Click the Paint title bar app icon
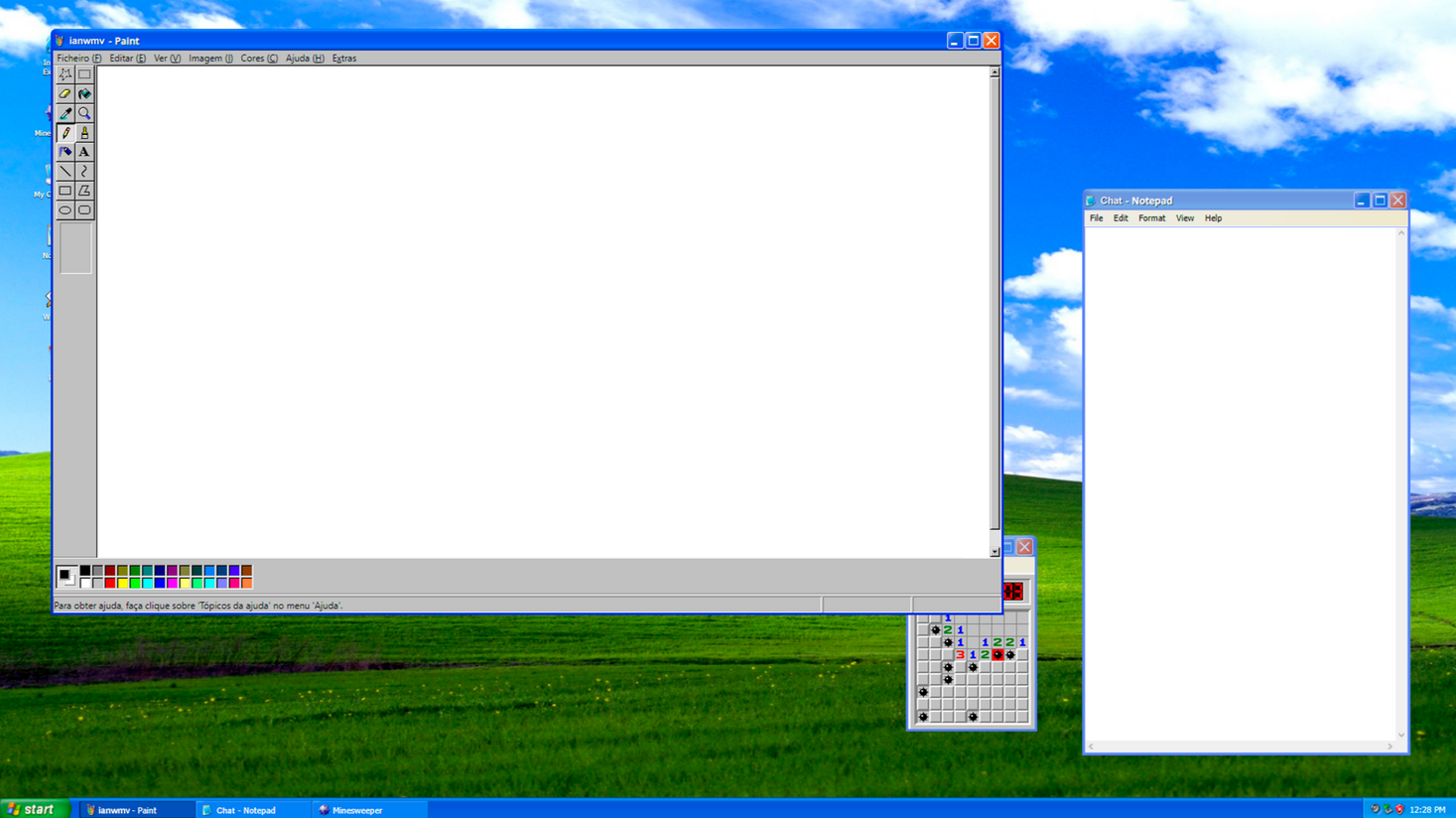This screenshot has height=818, width=1456. tap(60, 41)
